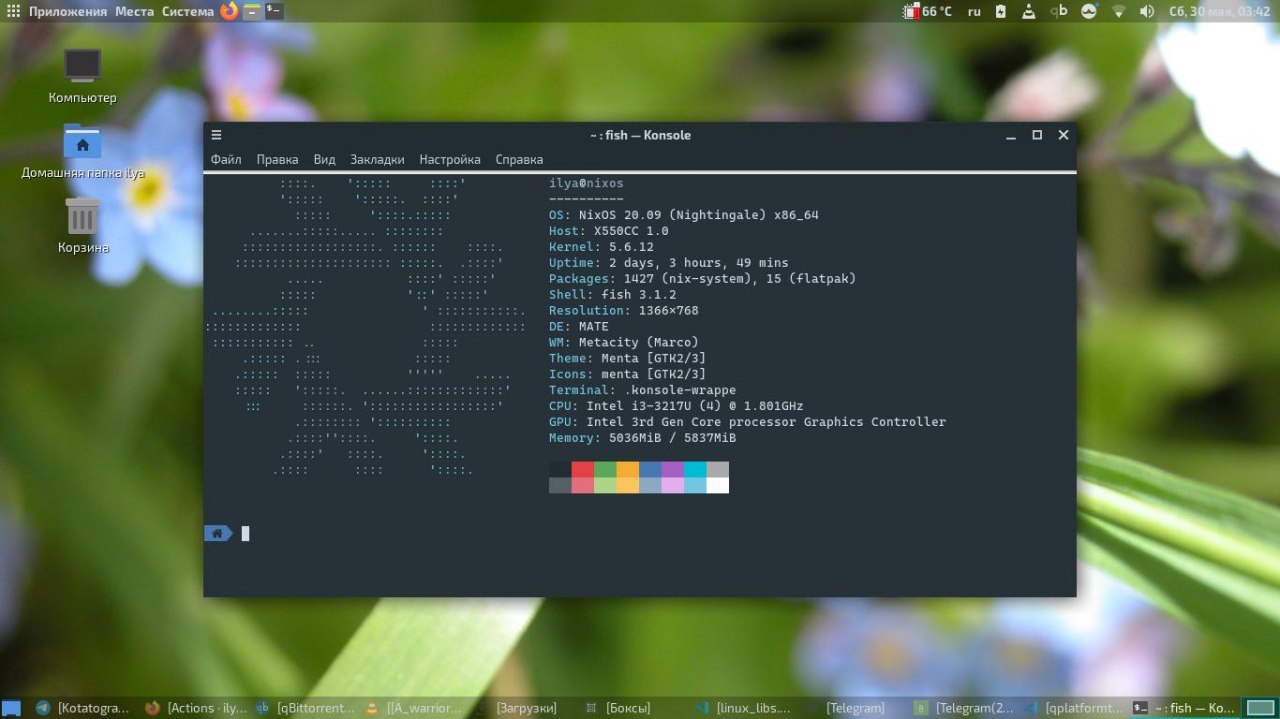Switch to the qBittorrent taskbar window
This screenshot has width=1280, height=719.
(304, 708)
